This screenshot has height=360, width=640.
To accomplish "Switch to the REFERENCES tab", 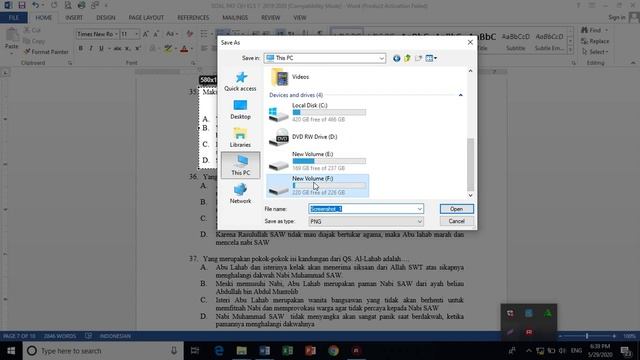I will [x=193, y=18].
